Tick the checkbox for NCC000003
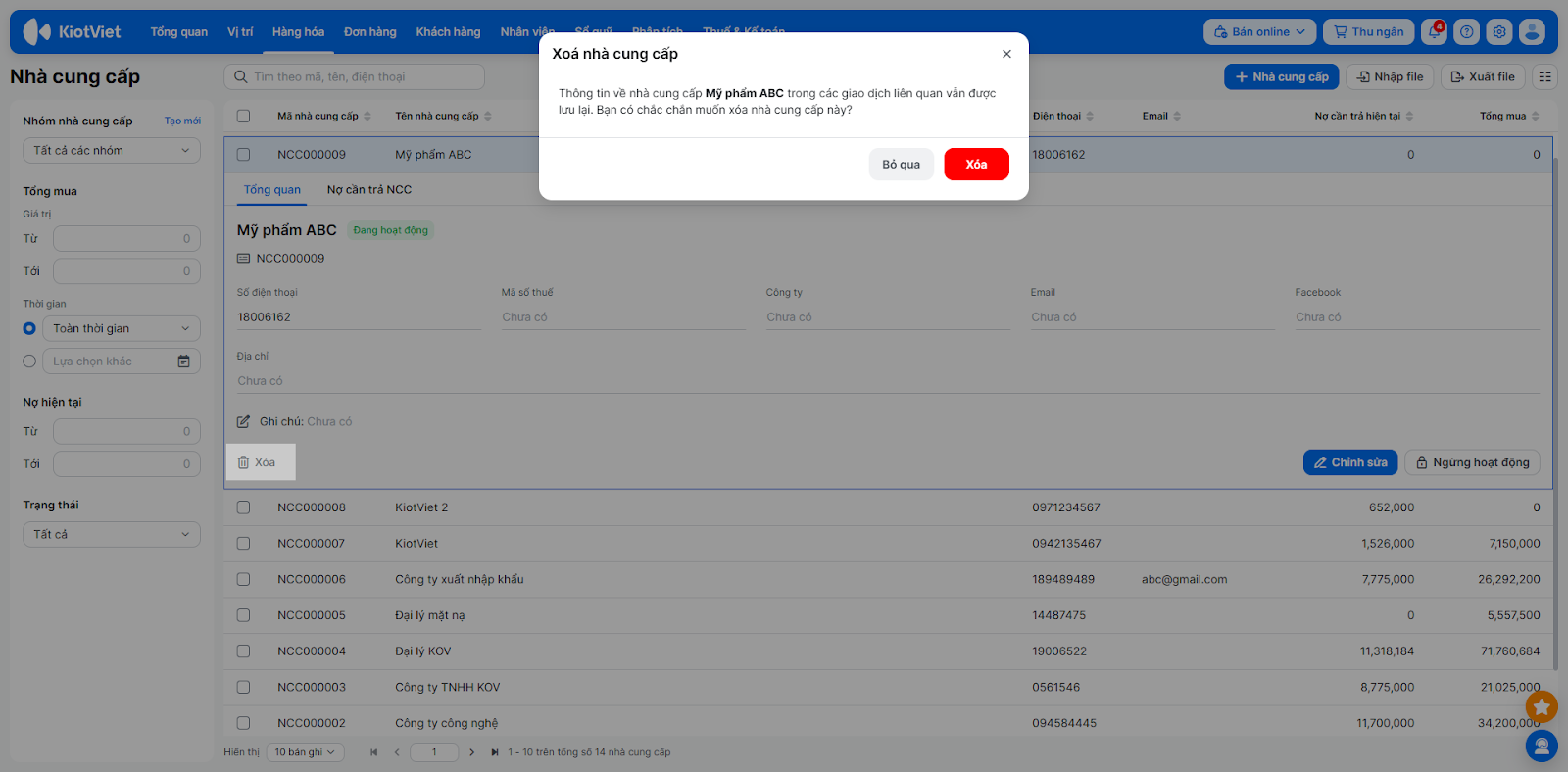This screenshot has height=772, width=1568. tap(243, 687)
